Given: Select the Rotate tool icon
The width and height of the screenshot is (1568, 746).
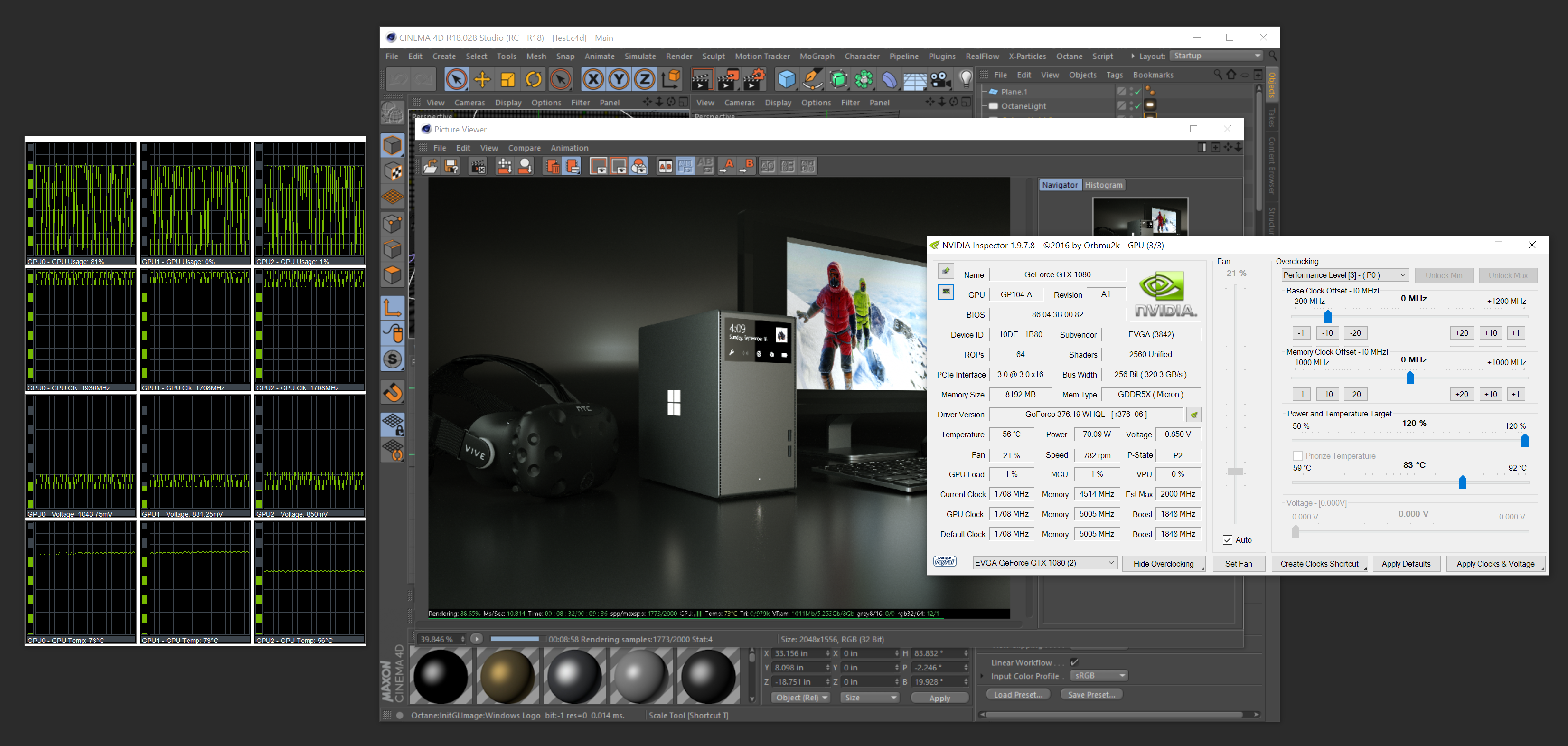Looking at the screenshot, I should [533, 79].
